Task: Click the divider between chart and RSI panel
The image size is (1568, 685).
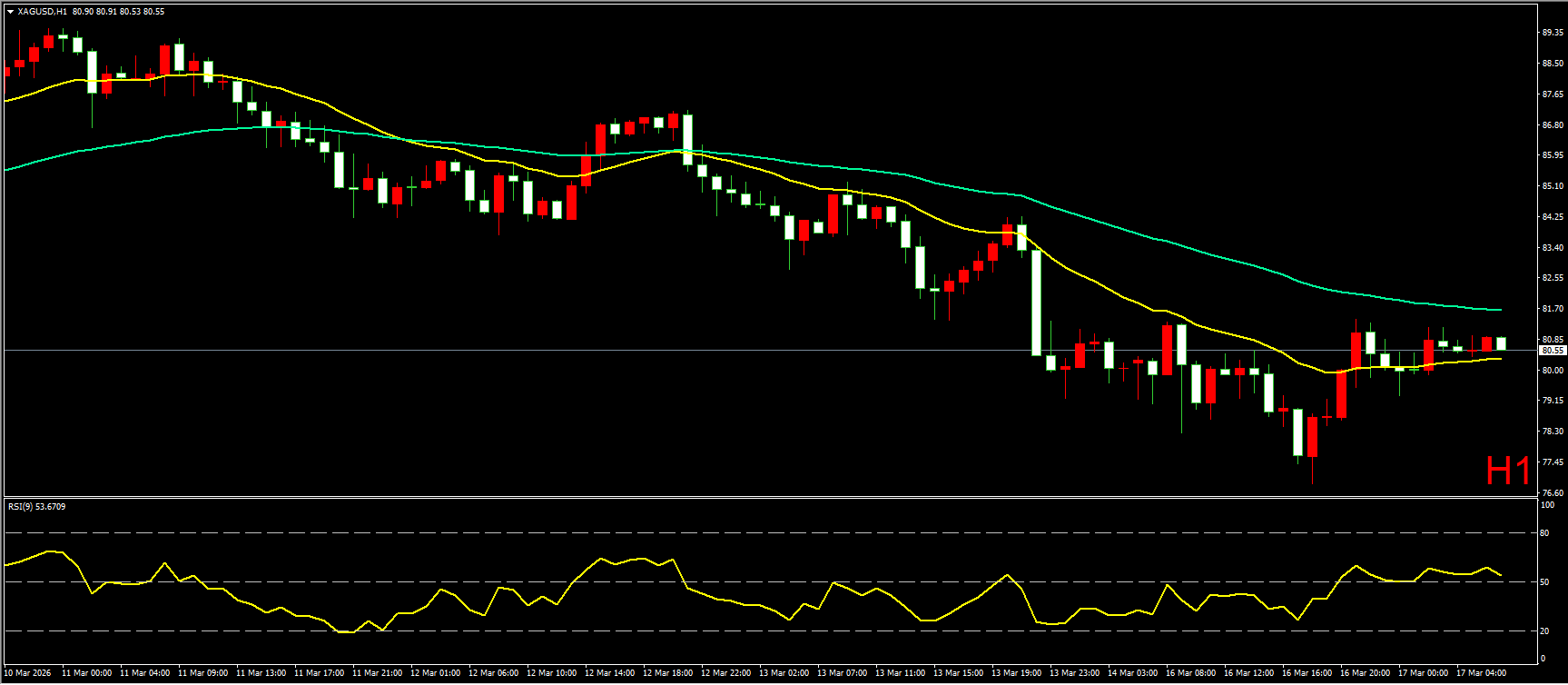Action: pos(772,497)
